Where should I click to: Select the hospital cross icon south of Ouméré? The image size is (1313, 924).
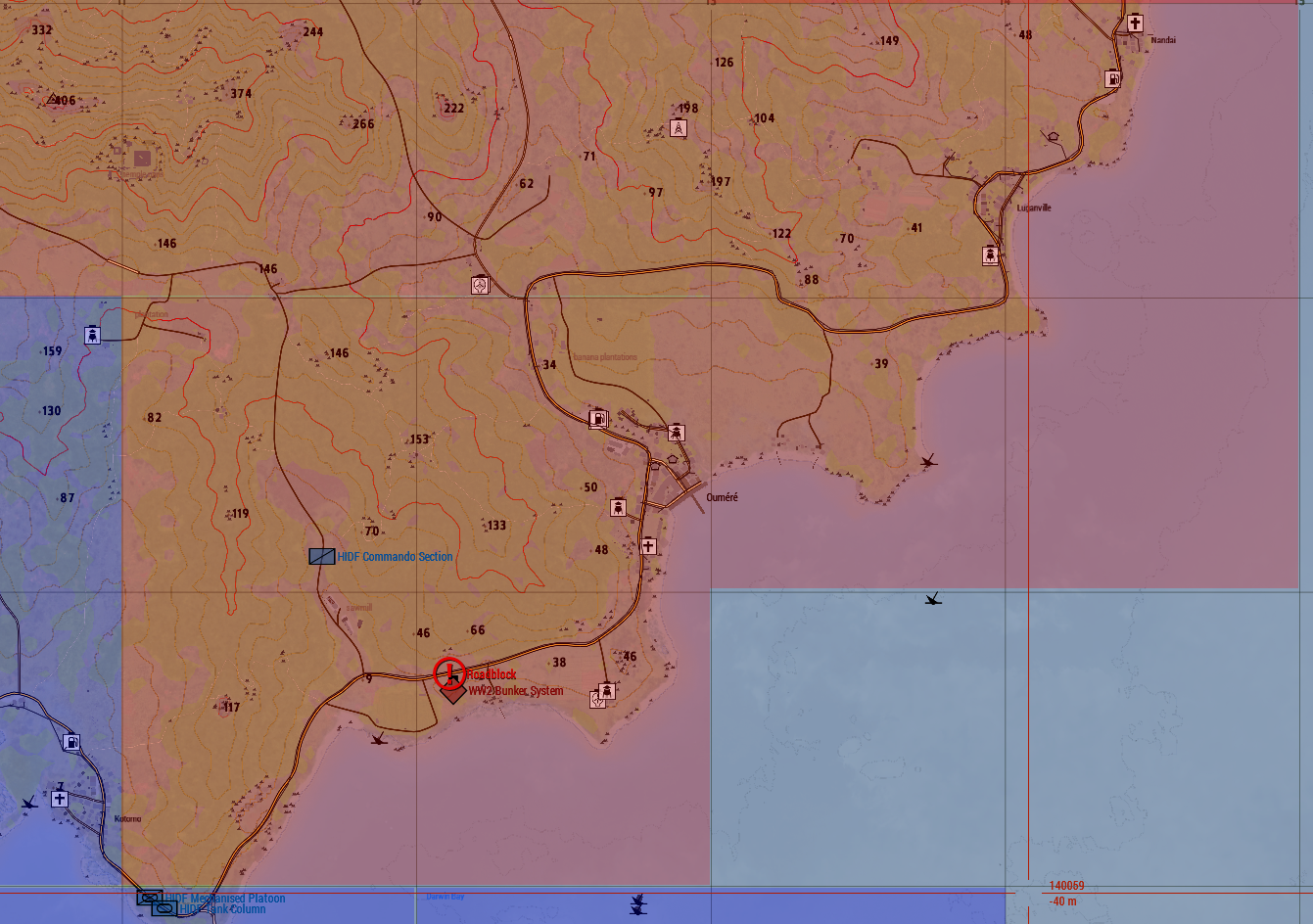pyautogui.click(x=648, y=545)
